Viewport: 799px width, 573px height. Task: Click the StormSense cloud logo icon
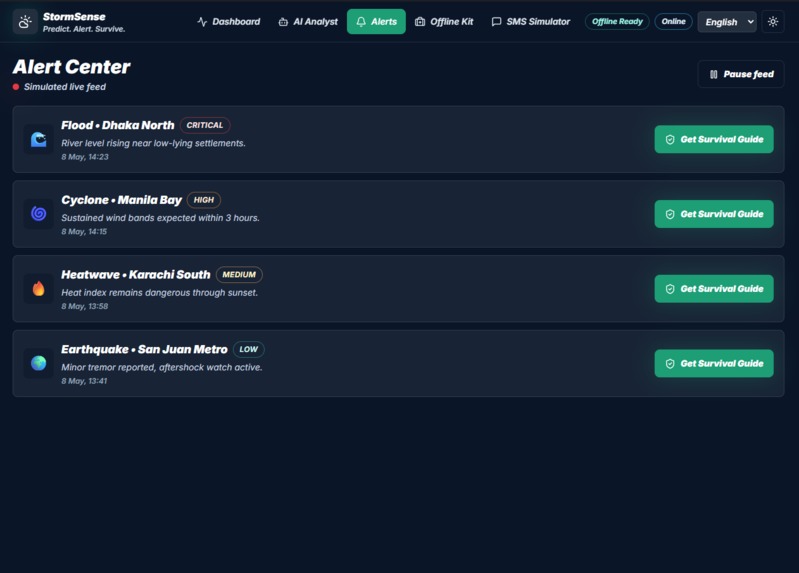tap(25, 22)
